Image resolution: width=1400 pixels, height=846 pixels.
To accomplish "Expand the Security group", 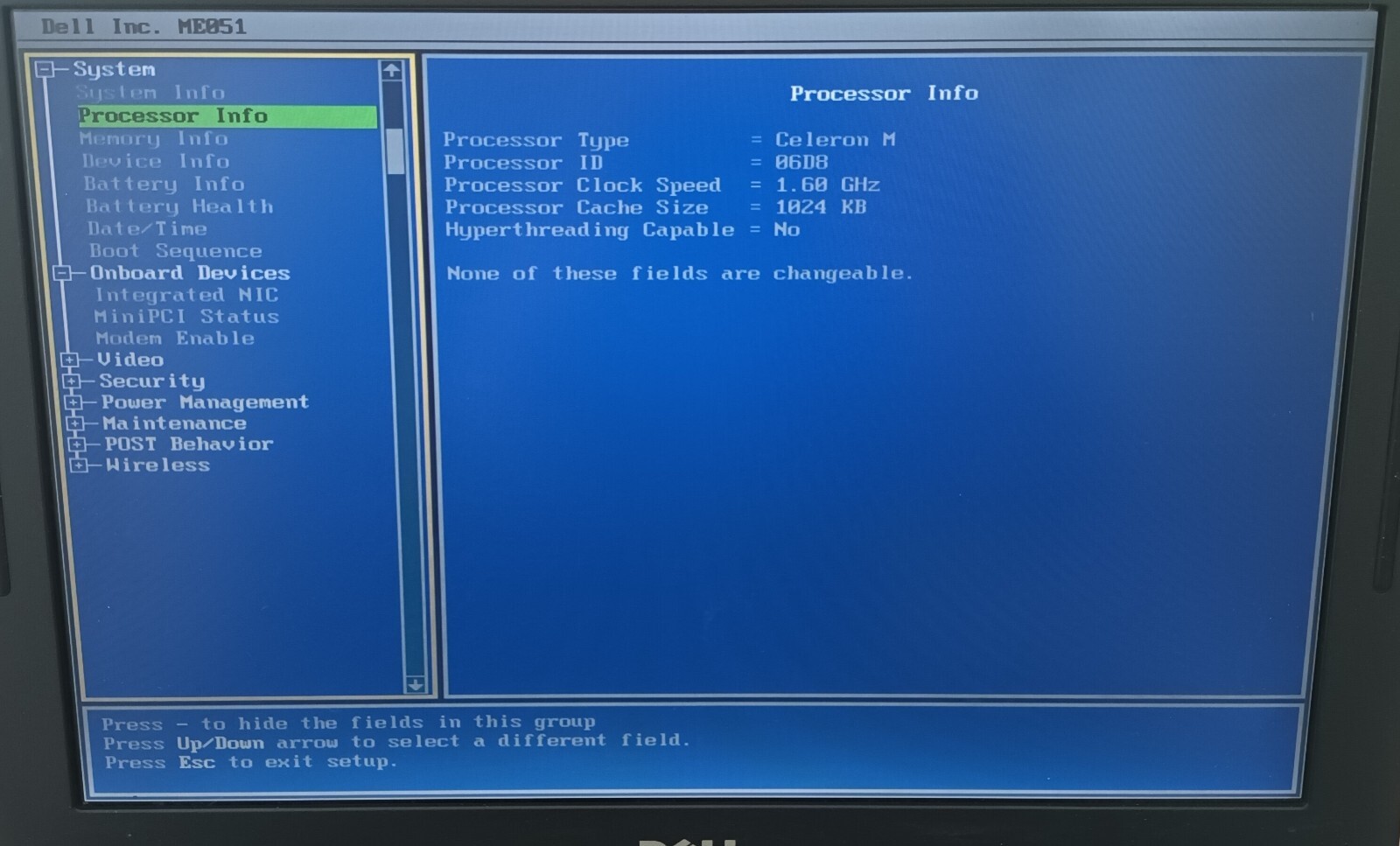I will (72, 381).
